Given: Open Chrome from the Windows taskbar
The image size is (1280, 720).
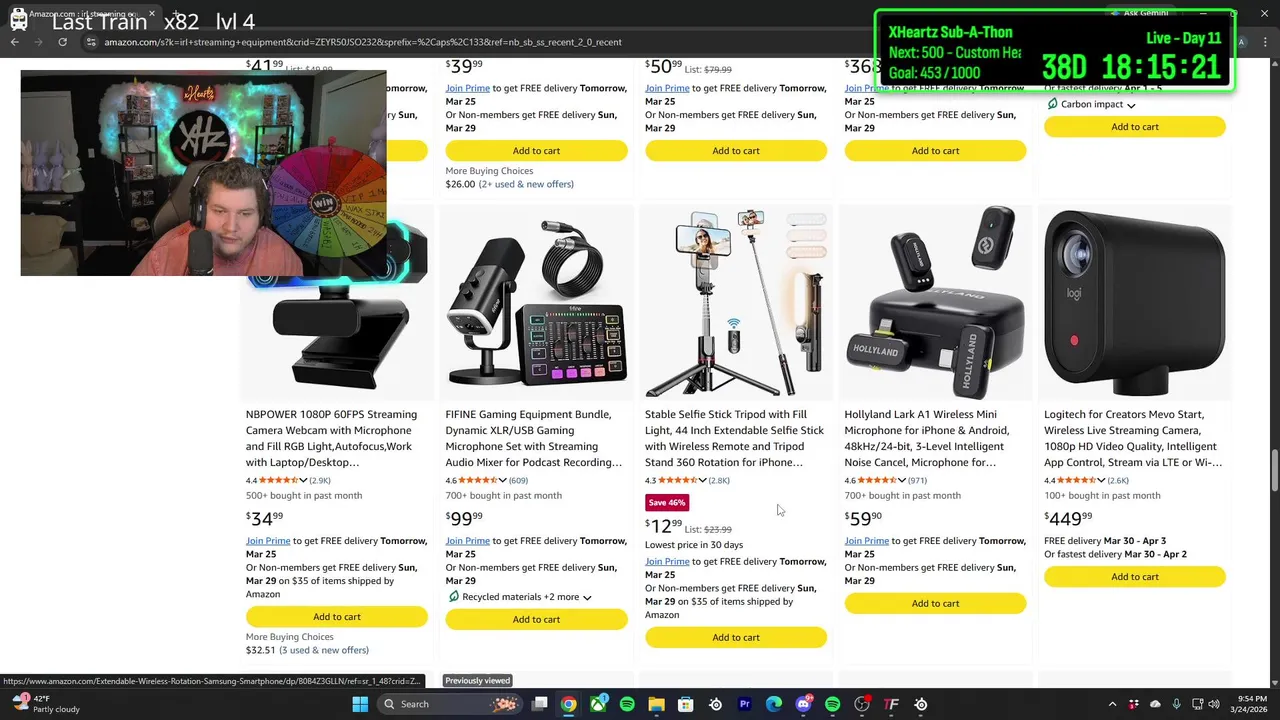Looking at the screenshot, I should point(568,704).
